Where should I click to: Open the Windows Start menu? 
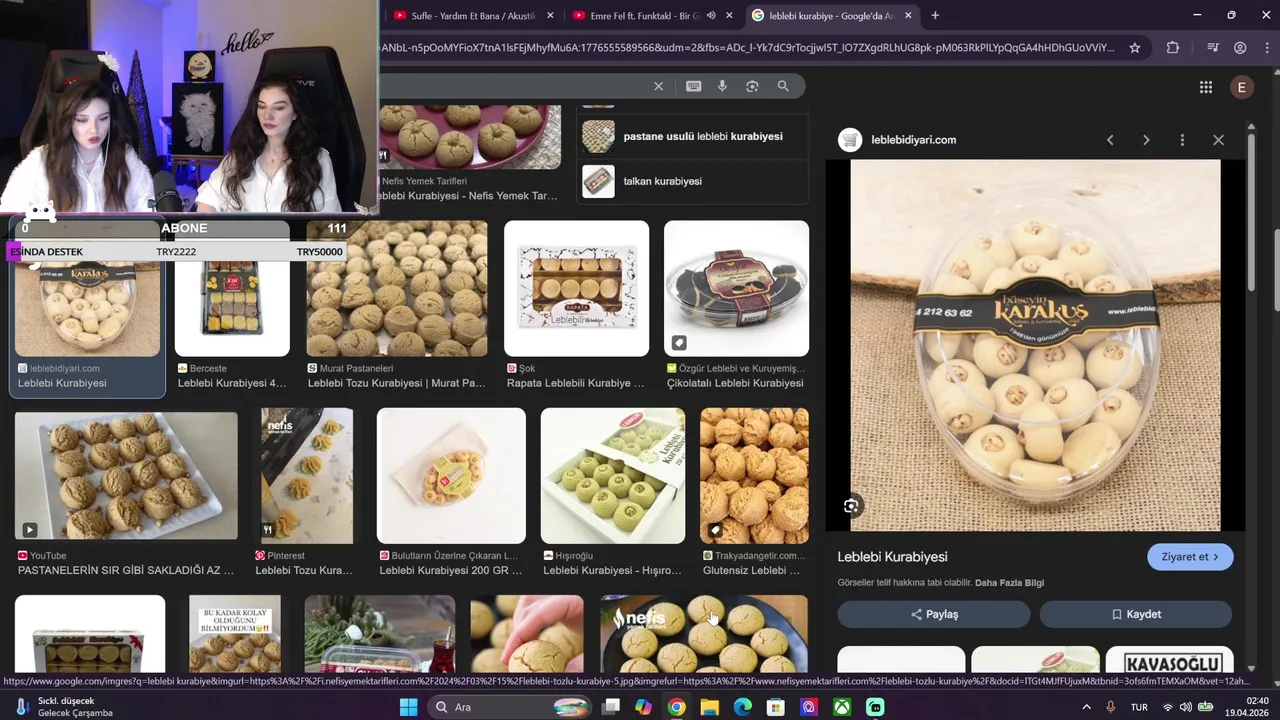click(408, 707)
